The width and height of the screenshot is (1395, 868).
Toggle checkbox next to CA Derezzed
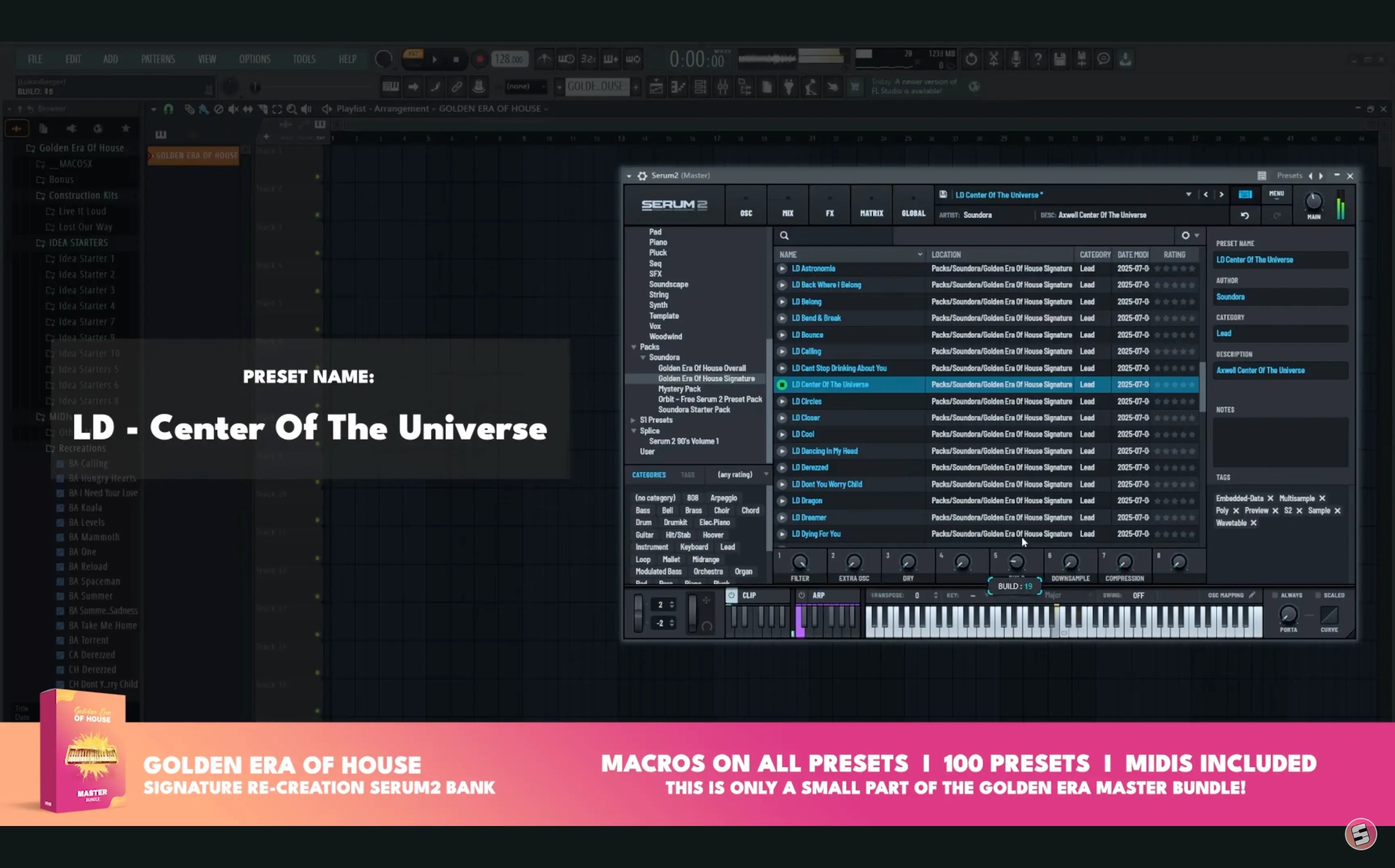pos(60,655)
